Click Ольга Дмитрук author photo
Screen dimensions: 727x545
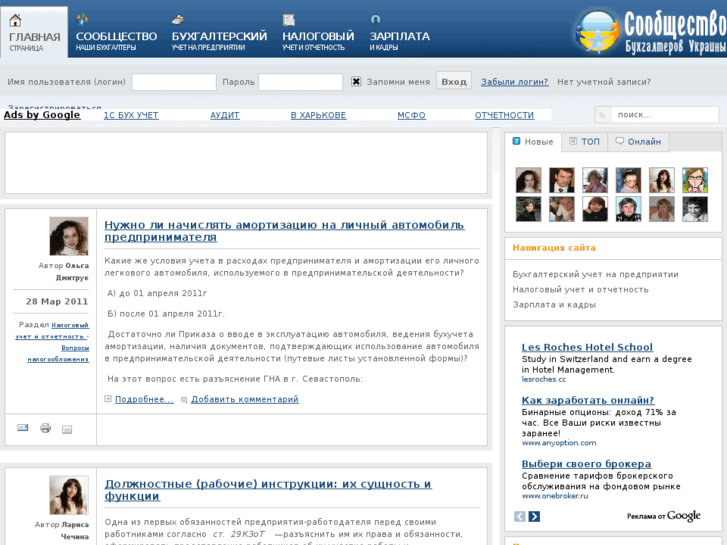point(69,236)
